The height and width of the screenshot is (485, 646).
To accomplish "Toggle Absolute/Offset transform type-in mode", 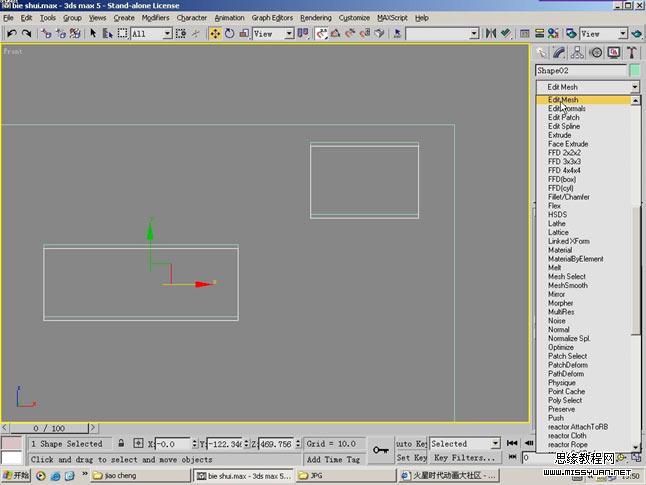I will 138,443.
